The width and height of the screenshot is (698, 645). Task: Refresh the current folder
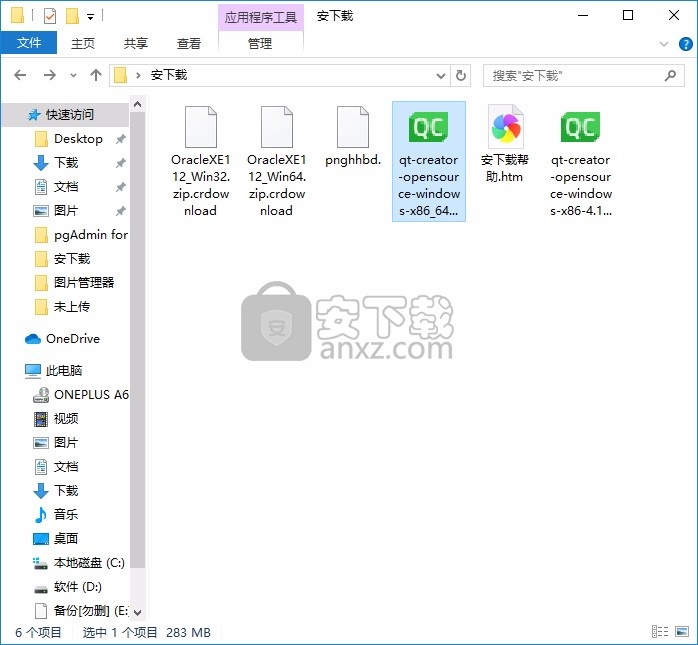pos(461,75)
